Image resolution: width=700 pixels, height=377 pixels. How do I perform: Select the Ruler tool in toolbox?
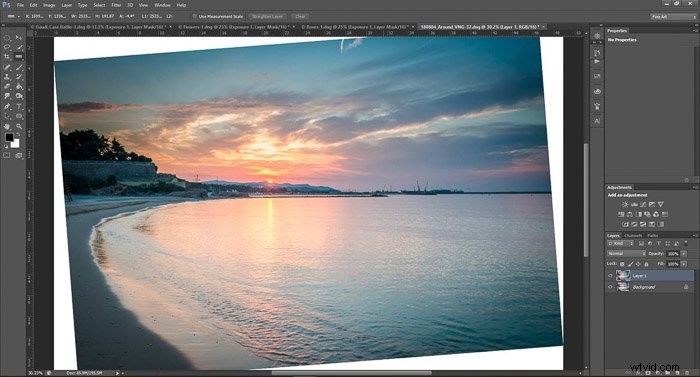pos(19,56)
